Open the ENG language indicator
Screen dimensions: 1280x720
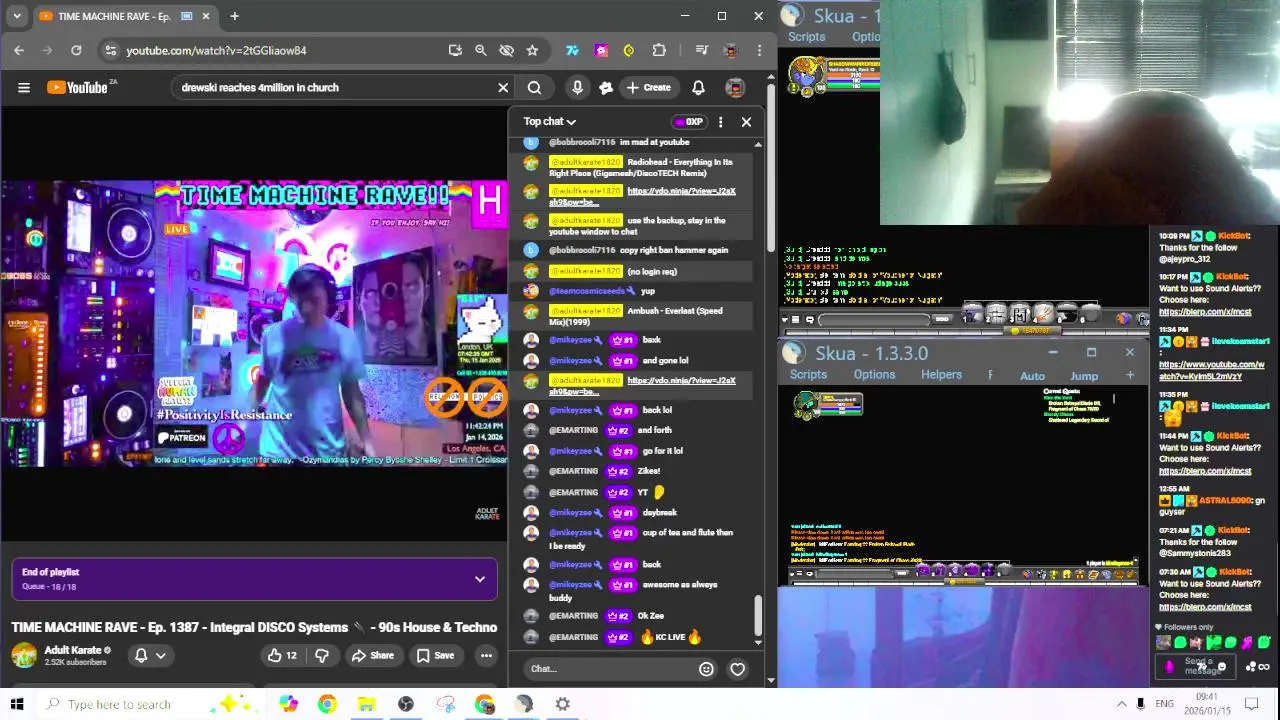1164,704
